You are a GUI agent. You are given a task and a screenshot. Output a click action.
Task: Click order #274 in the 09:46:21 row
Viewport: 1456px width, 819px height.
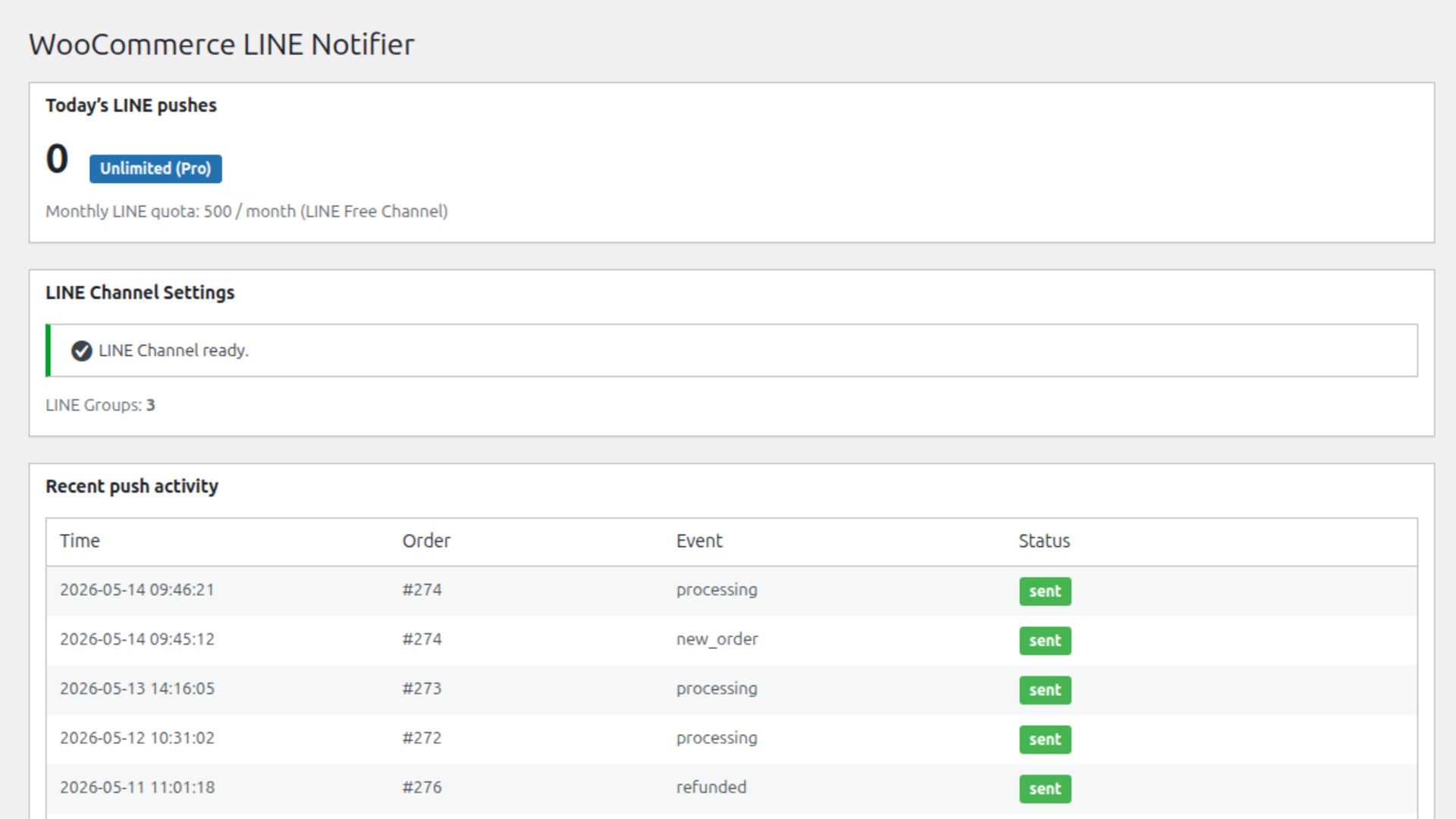(422, 590)
